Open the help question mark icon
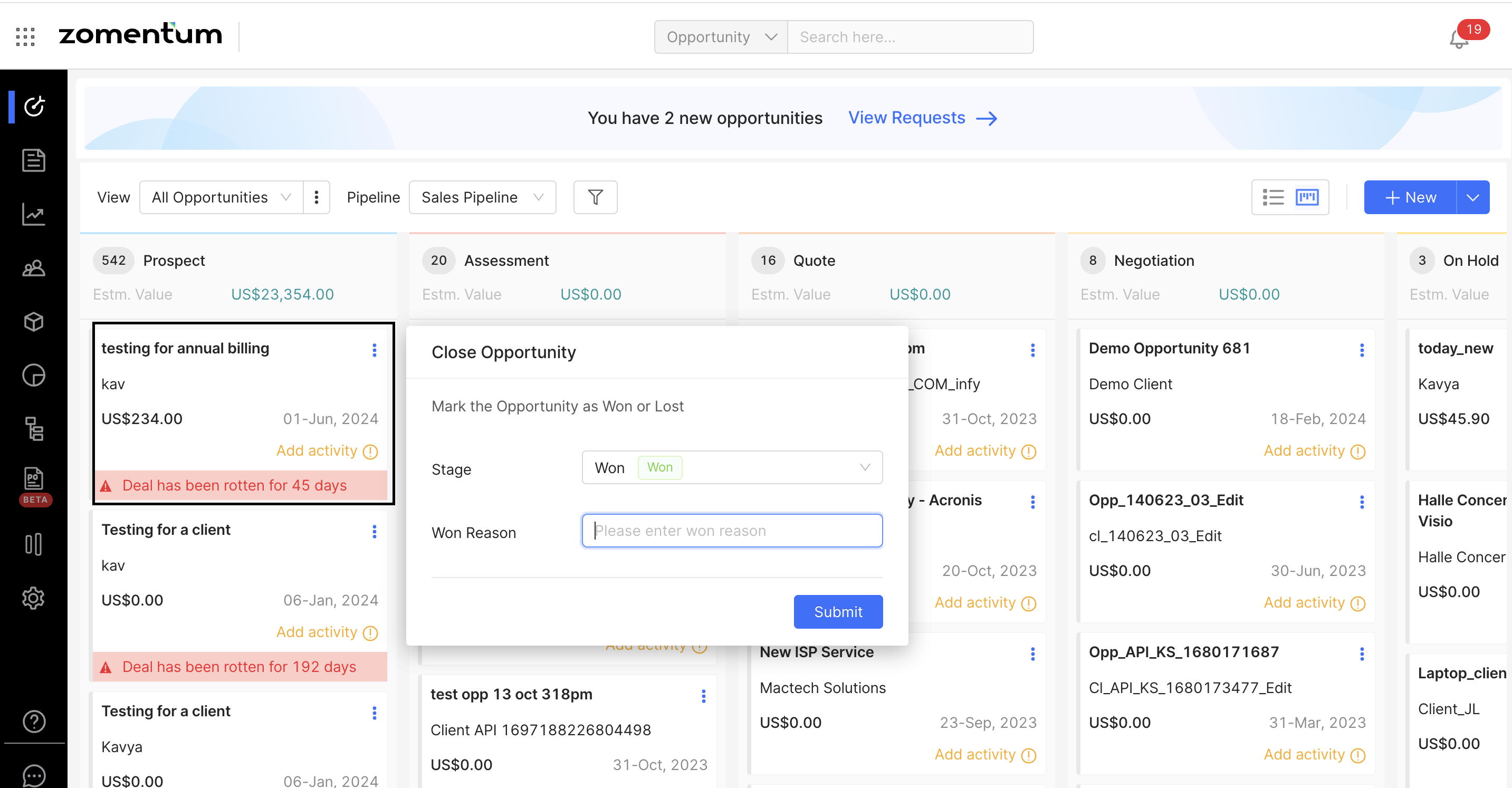 (x=33, y=721)
